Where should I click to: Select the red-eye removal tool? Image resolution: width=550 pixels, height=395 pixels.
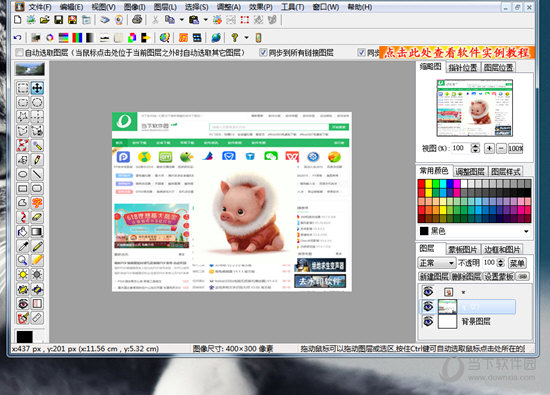click(23, 303)
